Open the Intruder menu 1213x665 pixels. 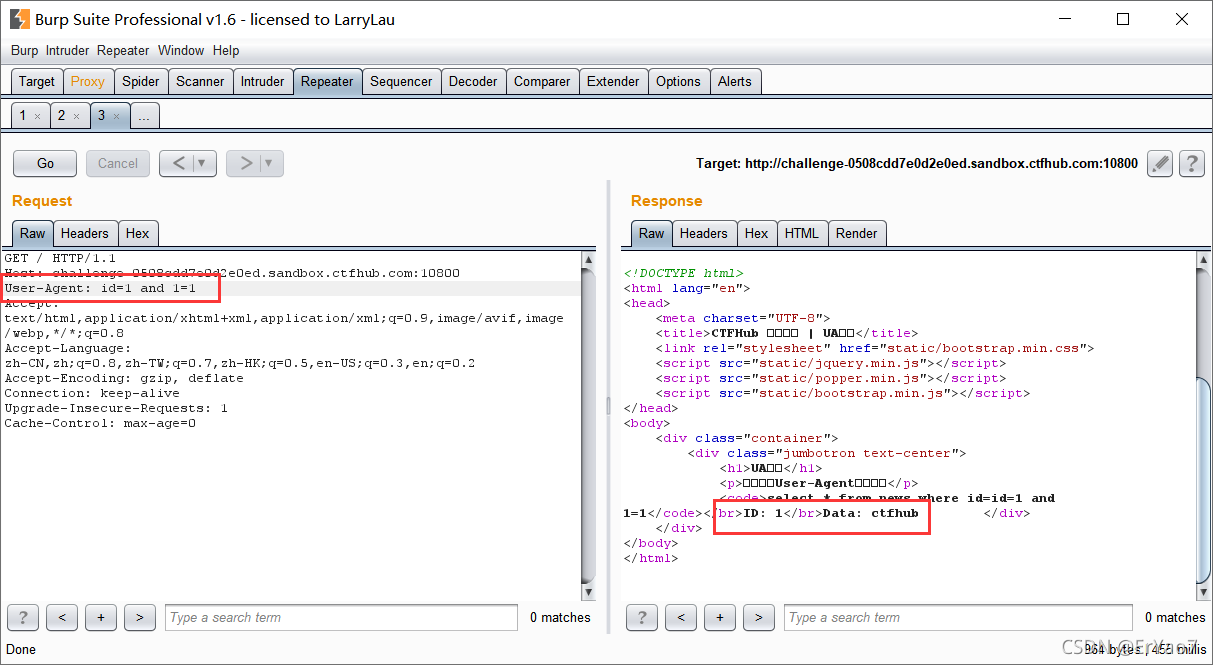[x=67, y=50]
